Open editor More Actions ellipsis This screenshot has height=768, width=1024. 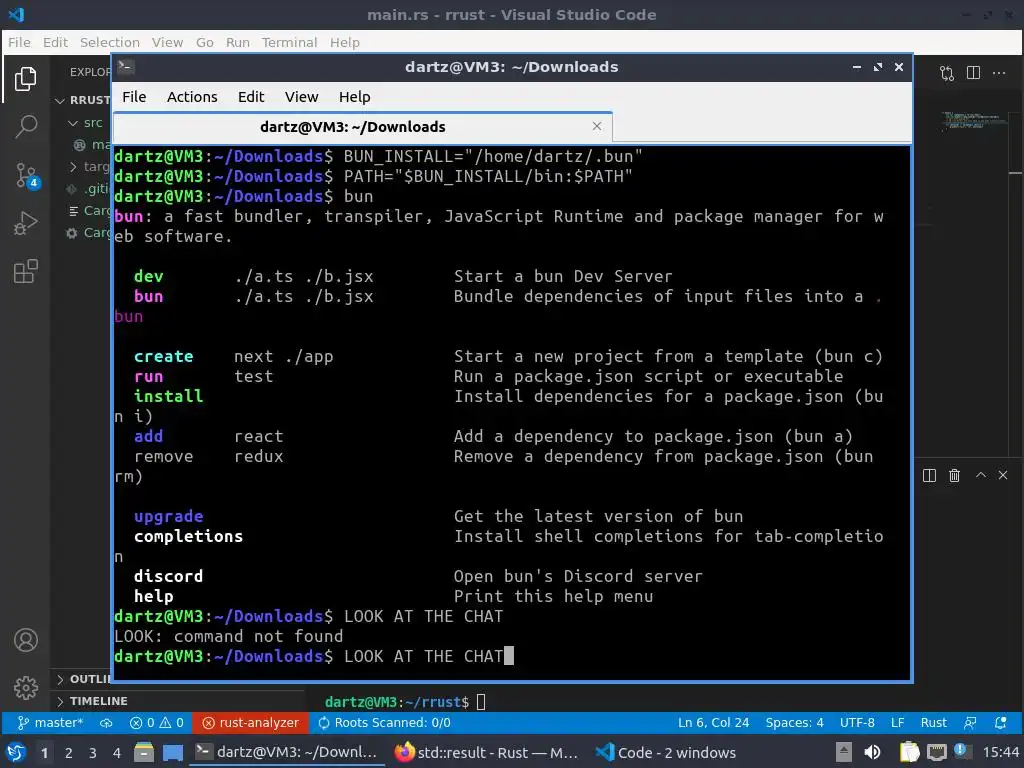tap(999, 72)
